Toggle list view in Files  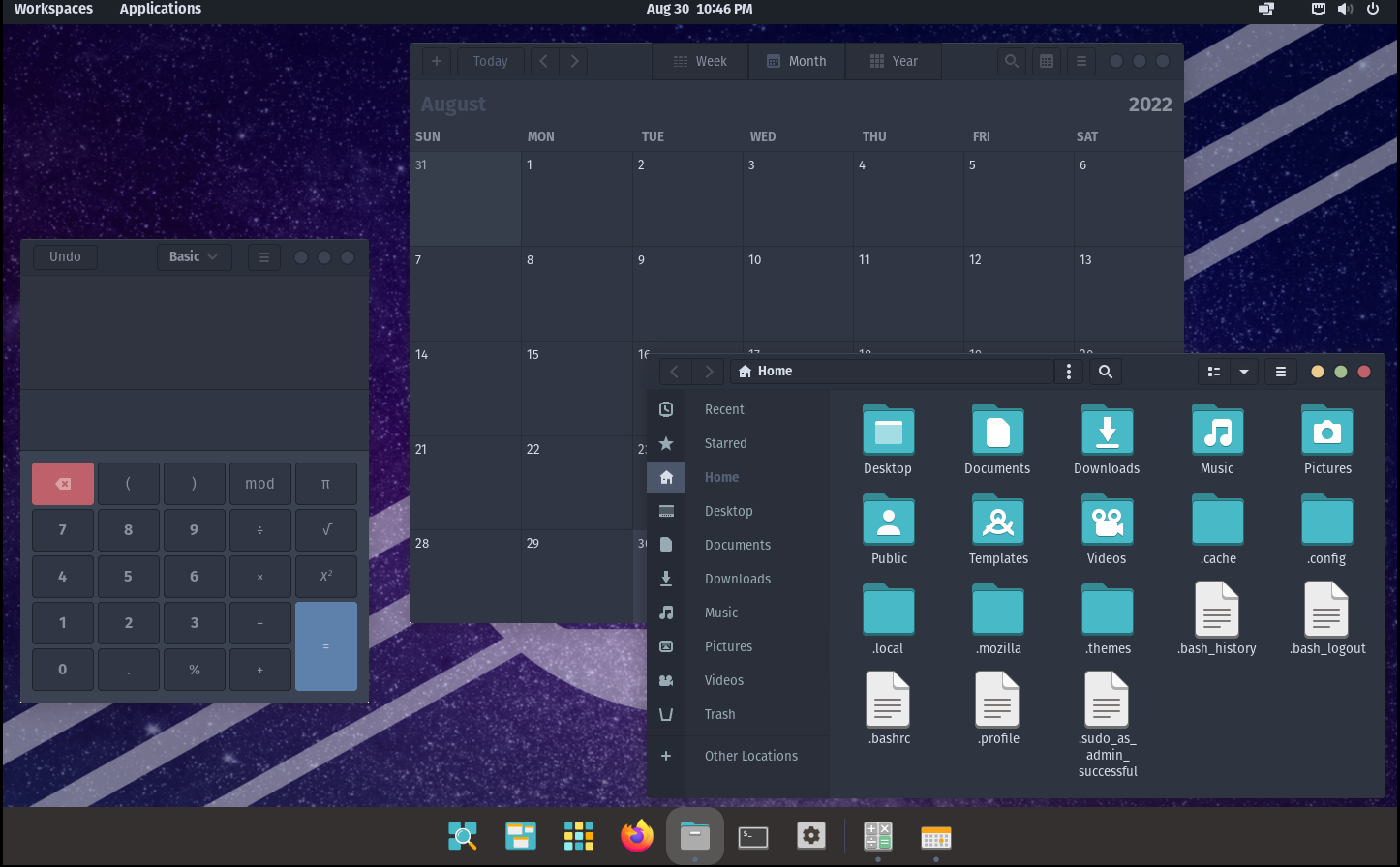pyautogui.click(x=1214, y=372)
